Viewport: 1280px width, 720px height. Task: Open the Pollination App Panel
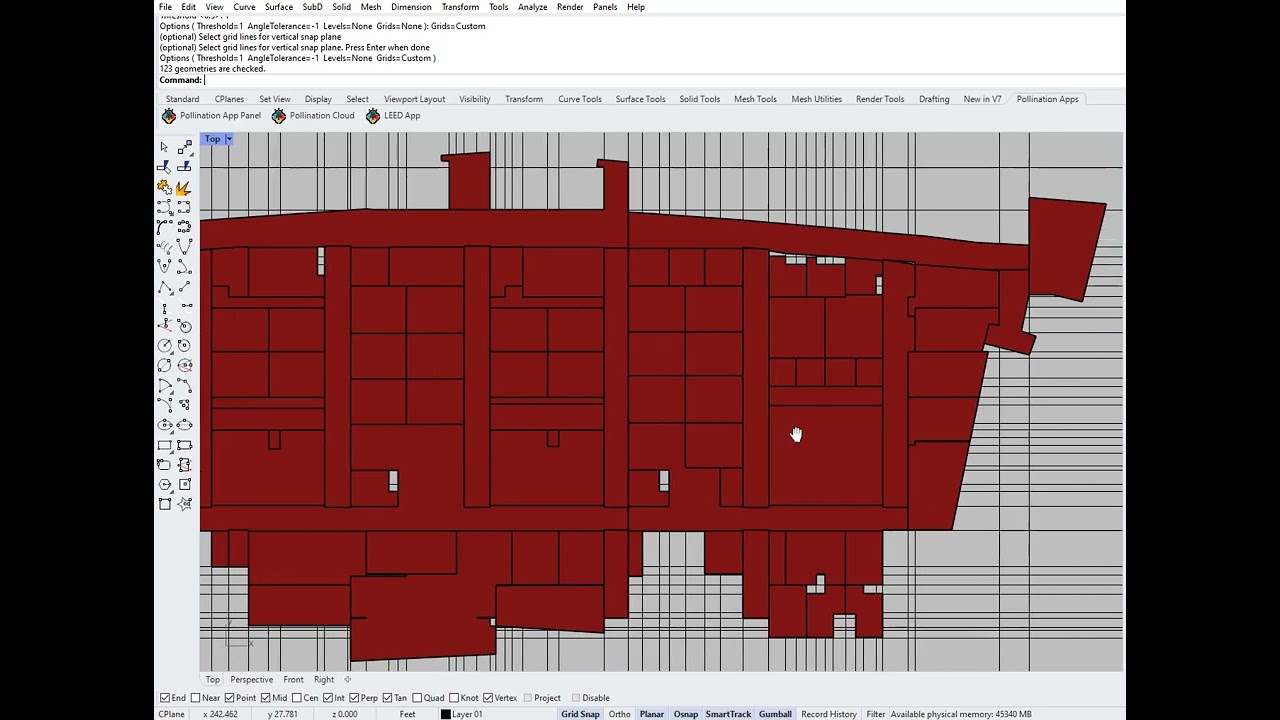pos(211,116)
